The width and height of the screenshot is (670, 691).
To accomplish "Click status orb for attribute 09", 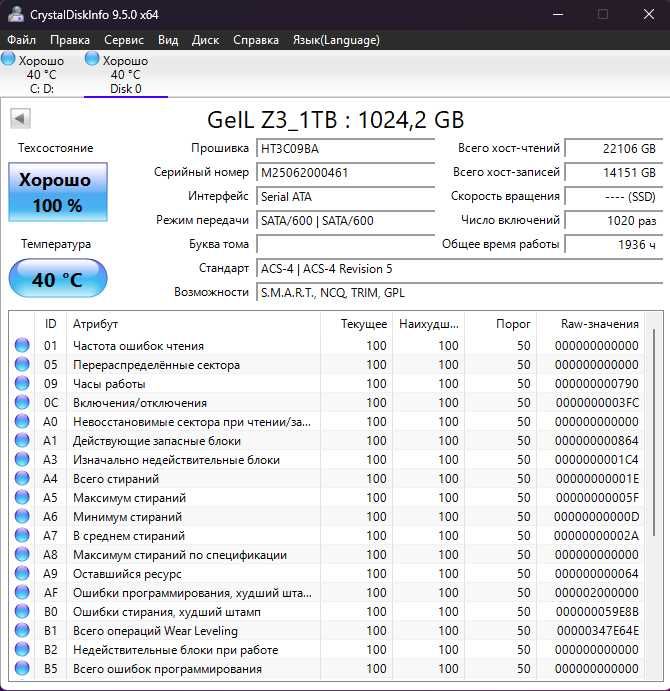I will pyautogui.click(x=22, y=383).
